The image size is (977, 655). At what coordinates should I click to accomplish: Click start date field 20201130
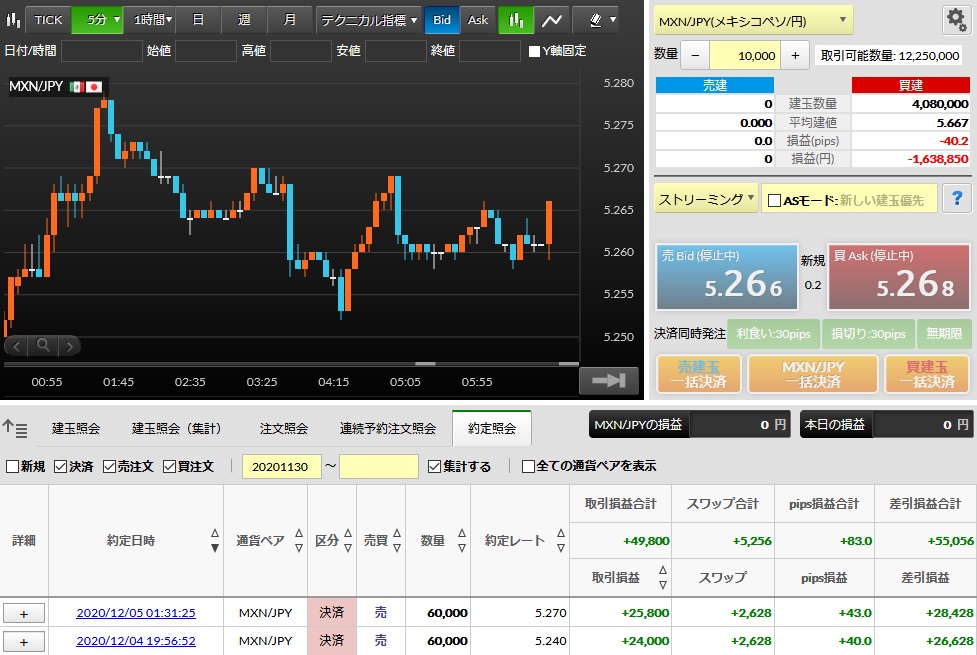[x=282, y=466]
